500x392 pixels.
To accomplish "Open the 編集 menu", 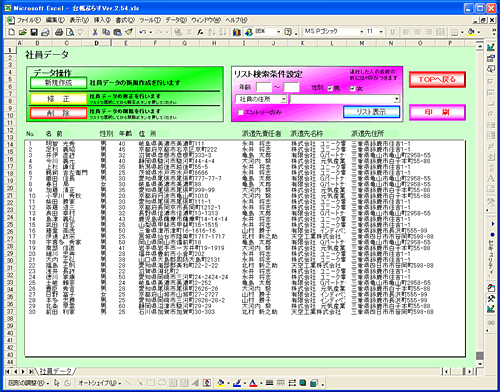I will click(55, 20).
